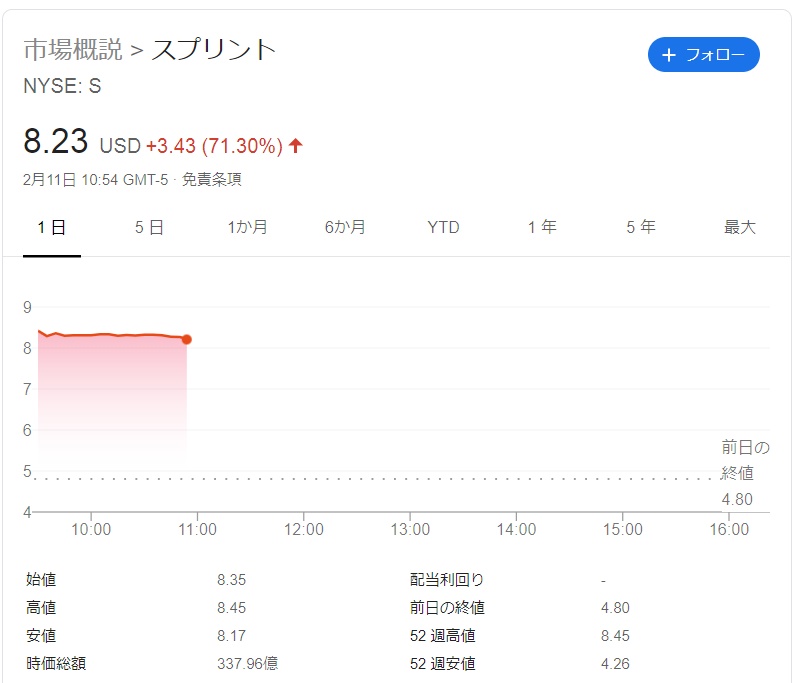Image resolution: width=801 pixels, height=683 pixels.
Task: Switch to the 5日 tab
Action: pyautogui.click(x=149, y=228)
